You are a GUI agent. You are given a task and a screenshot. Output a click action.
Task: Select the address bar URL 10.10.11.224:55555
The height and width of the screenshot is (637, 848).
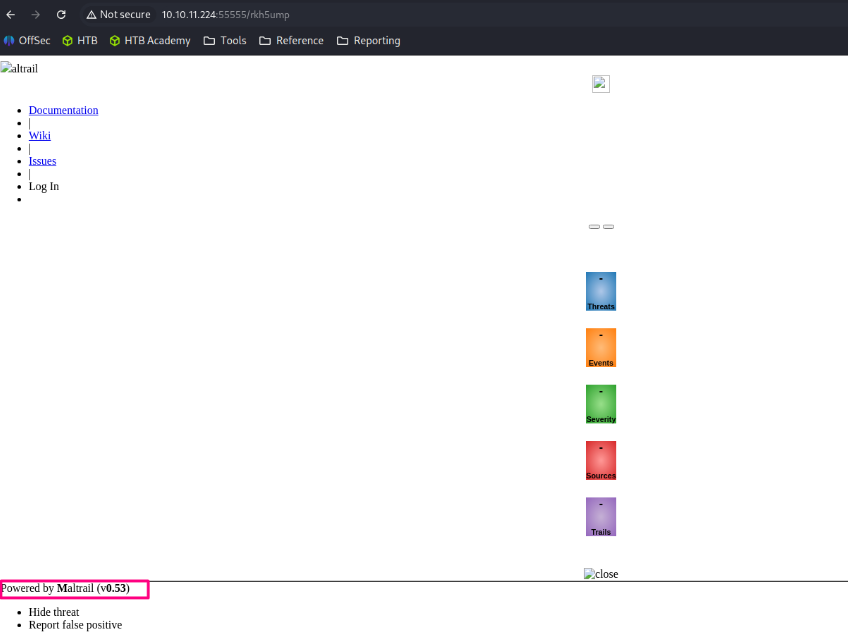click(226, 15)
